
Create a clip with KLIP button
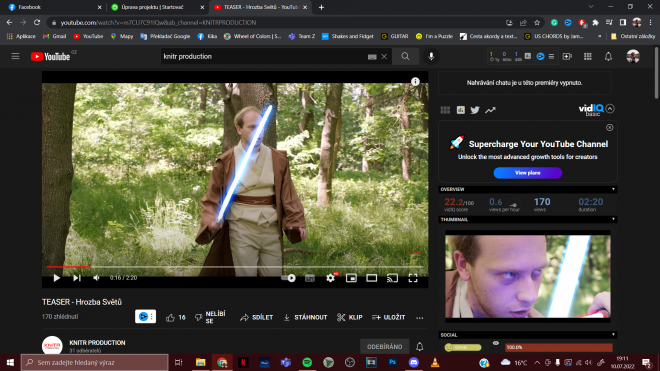tap(349, 318)
